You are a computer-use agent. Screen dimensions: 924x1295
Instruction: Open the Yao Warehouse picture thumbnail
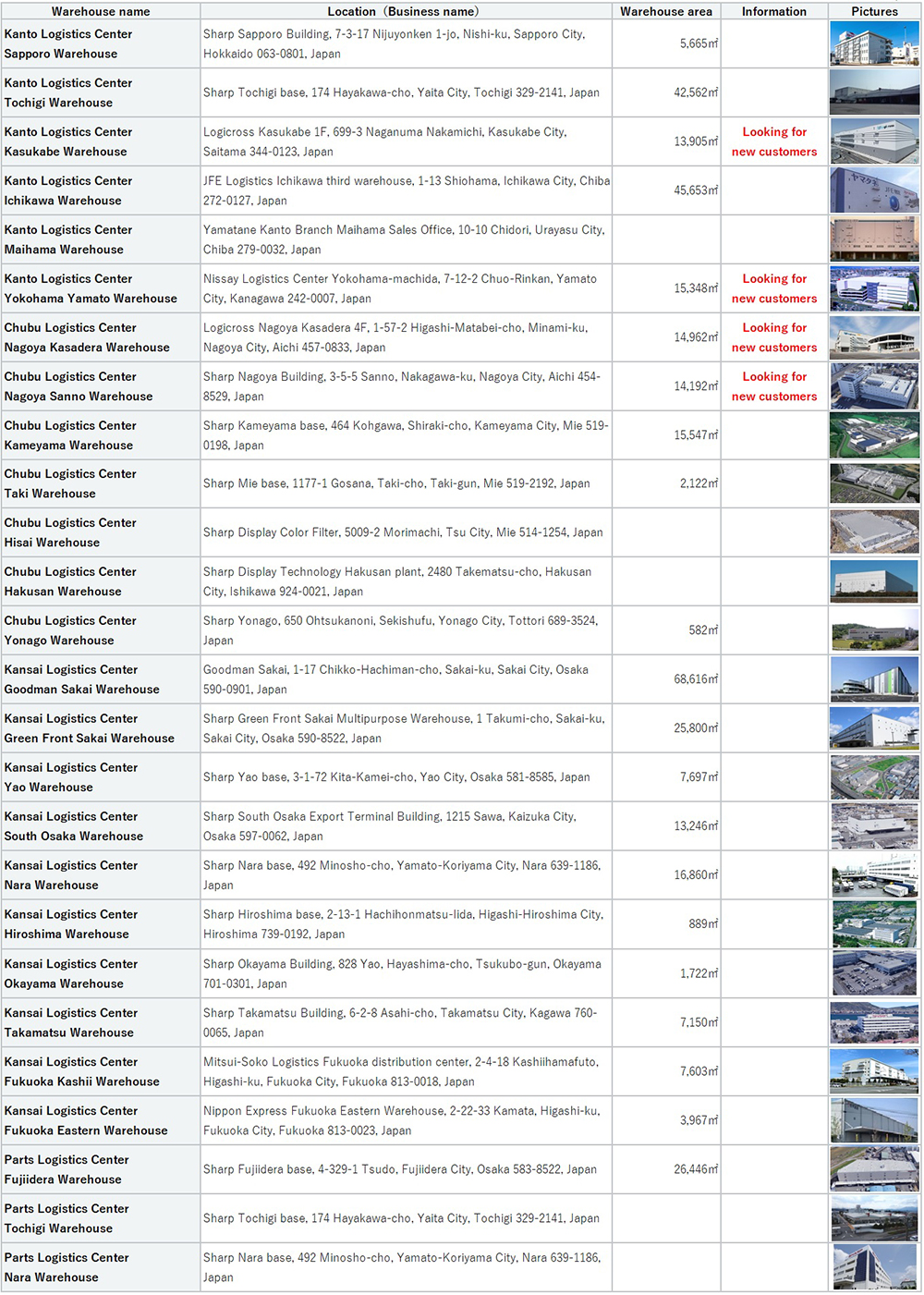[874, 777]
